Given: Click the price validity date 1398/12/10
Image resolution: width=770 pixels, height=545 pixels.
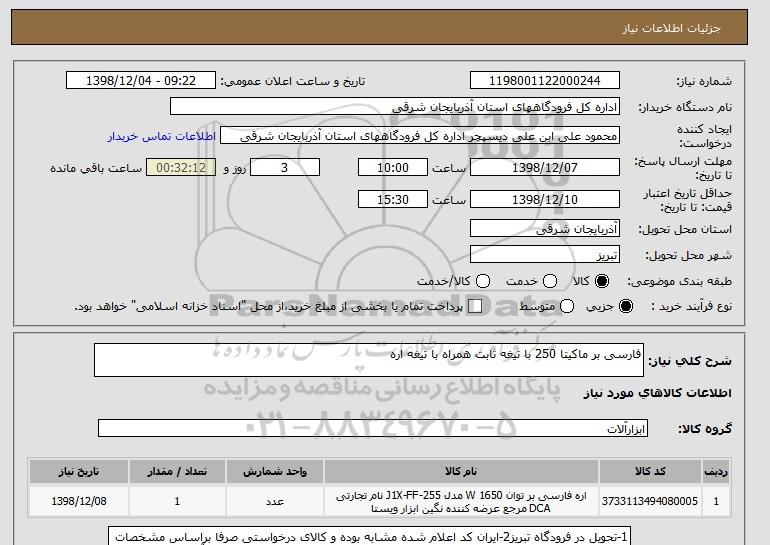Looking at the screenshot, I should [x=545, y=199].
